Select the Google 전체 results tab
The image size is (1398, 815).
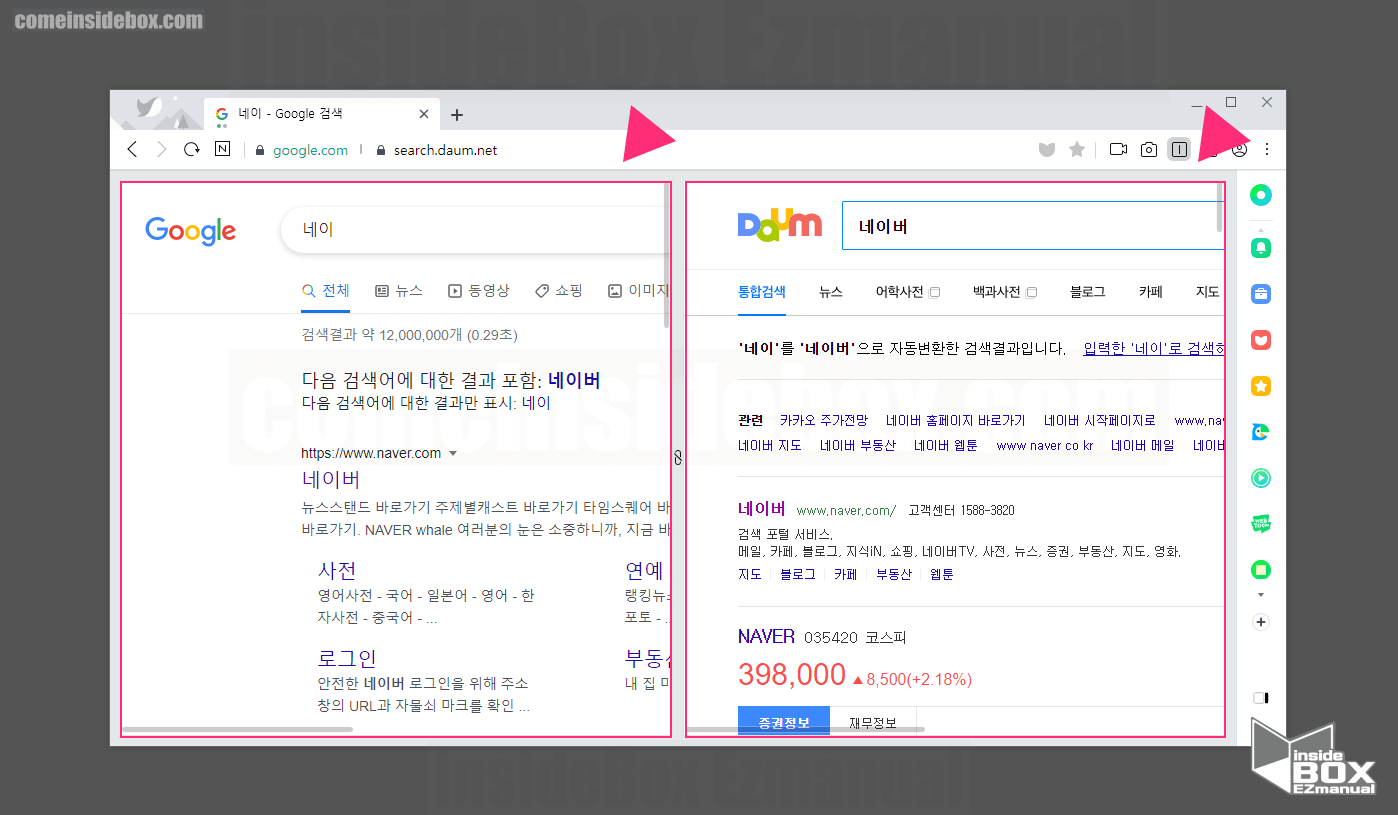pos(326,291)
